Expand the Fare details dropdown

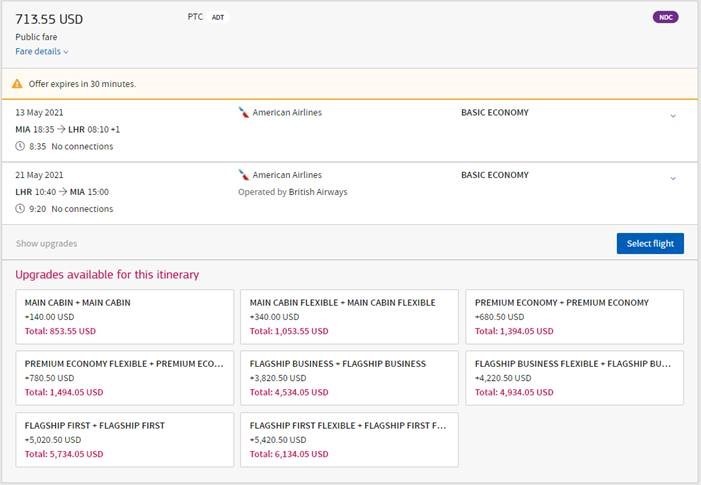[x=42, y=51]
